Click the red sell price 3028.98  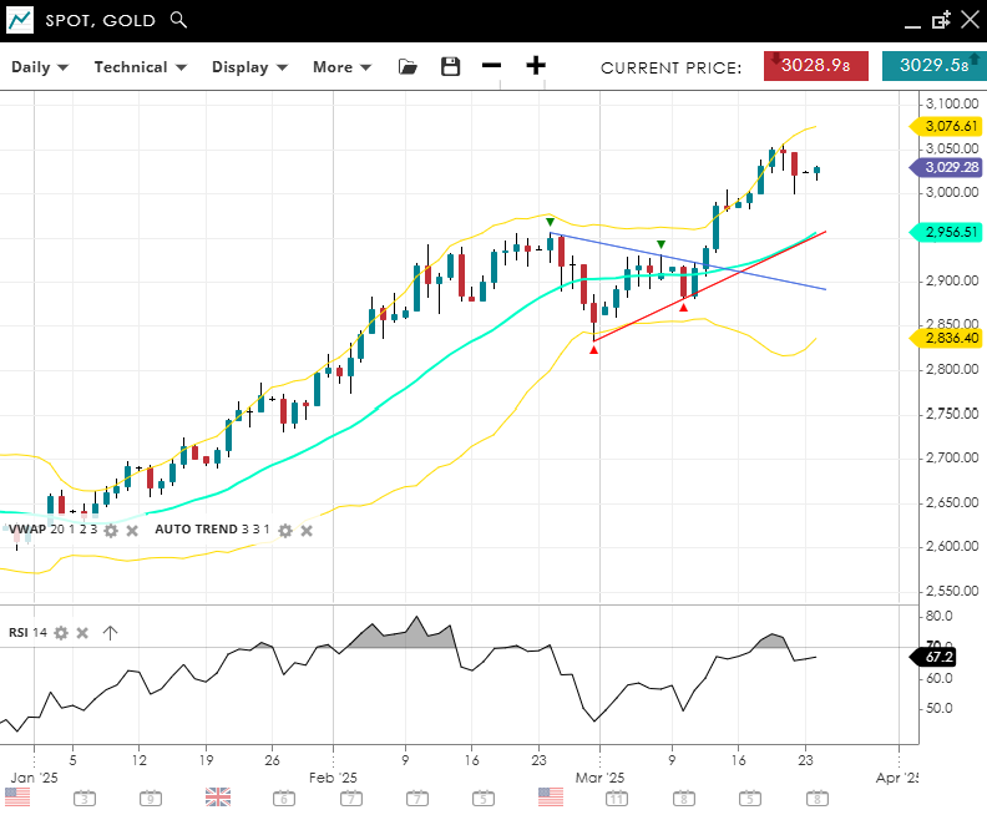816,66
